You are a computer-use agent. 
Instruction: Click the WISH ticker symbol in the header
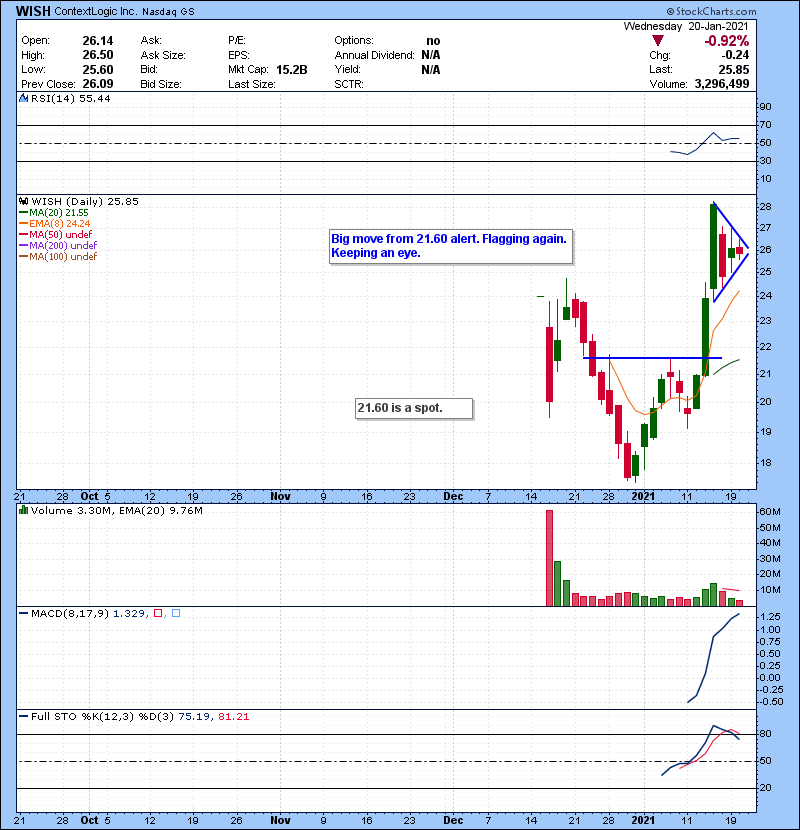point(33,11)
